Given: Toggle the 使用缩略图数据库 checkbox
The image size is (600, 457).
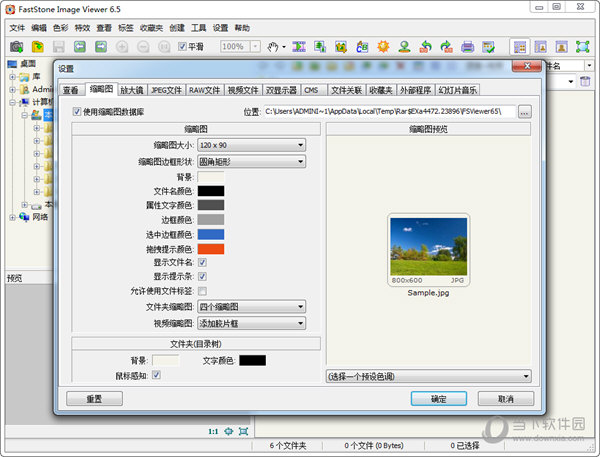Looking at the screenshot, I should point(78,111).
